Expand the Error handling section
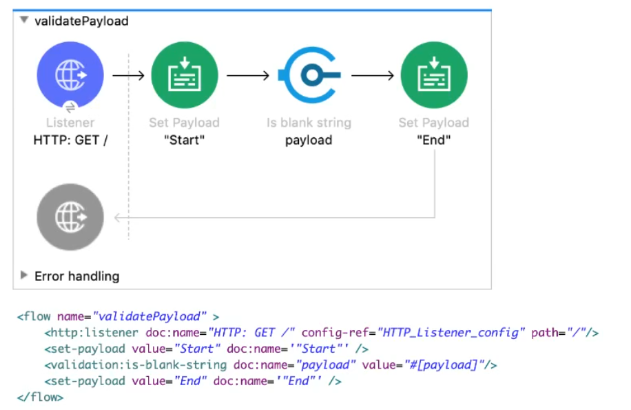 (24, 275)
